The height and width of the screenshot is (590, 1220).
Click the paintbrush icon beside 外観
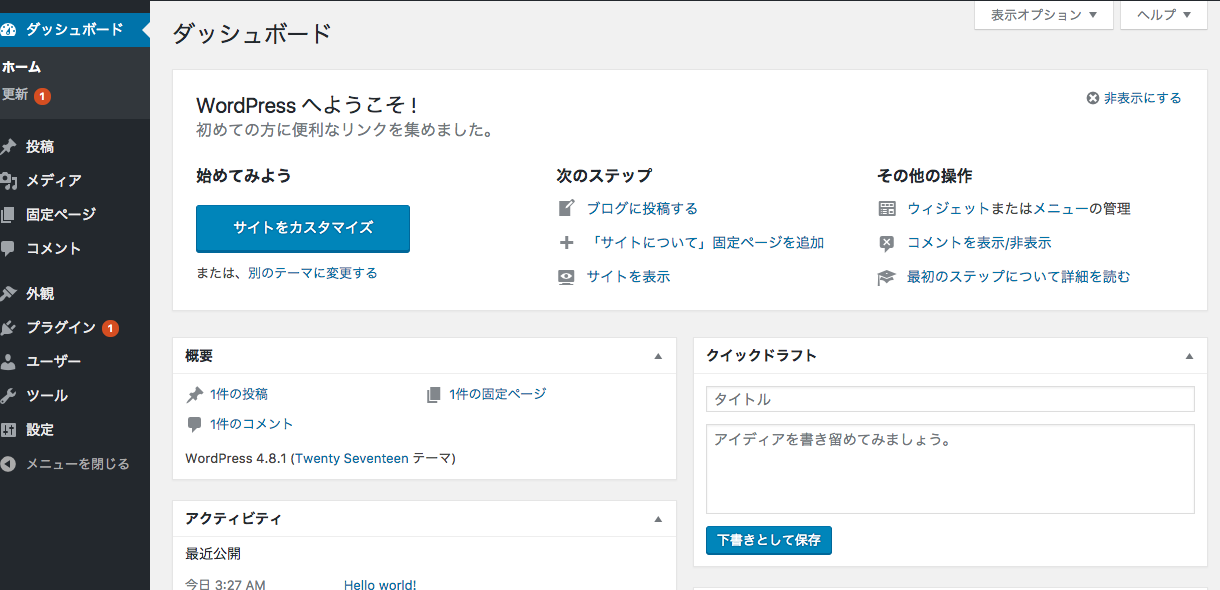pos(8,294)
